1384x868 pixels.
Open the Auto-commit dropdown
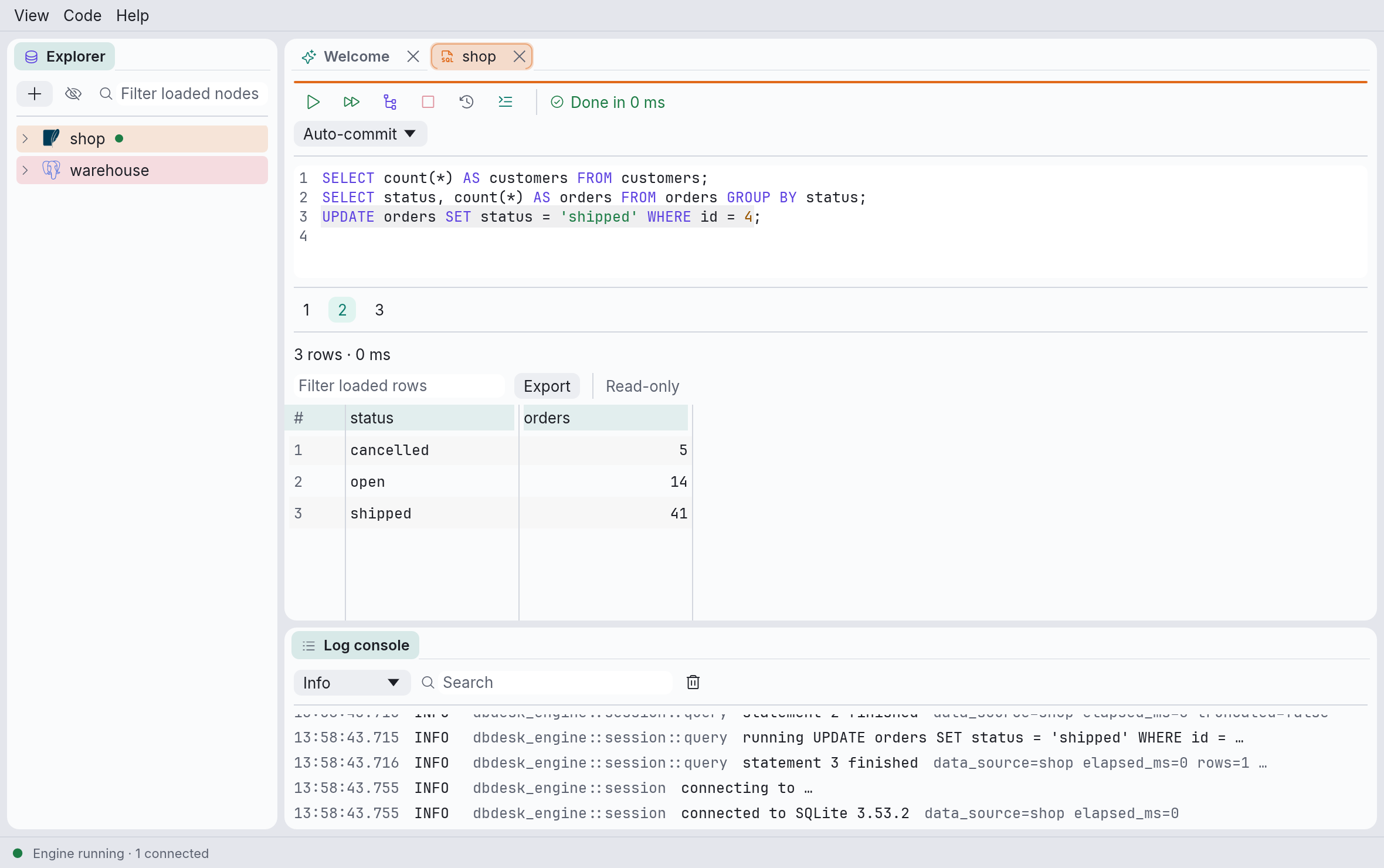(x=360, y=134)
